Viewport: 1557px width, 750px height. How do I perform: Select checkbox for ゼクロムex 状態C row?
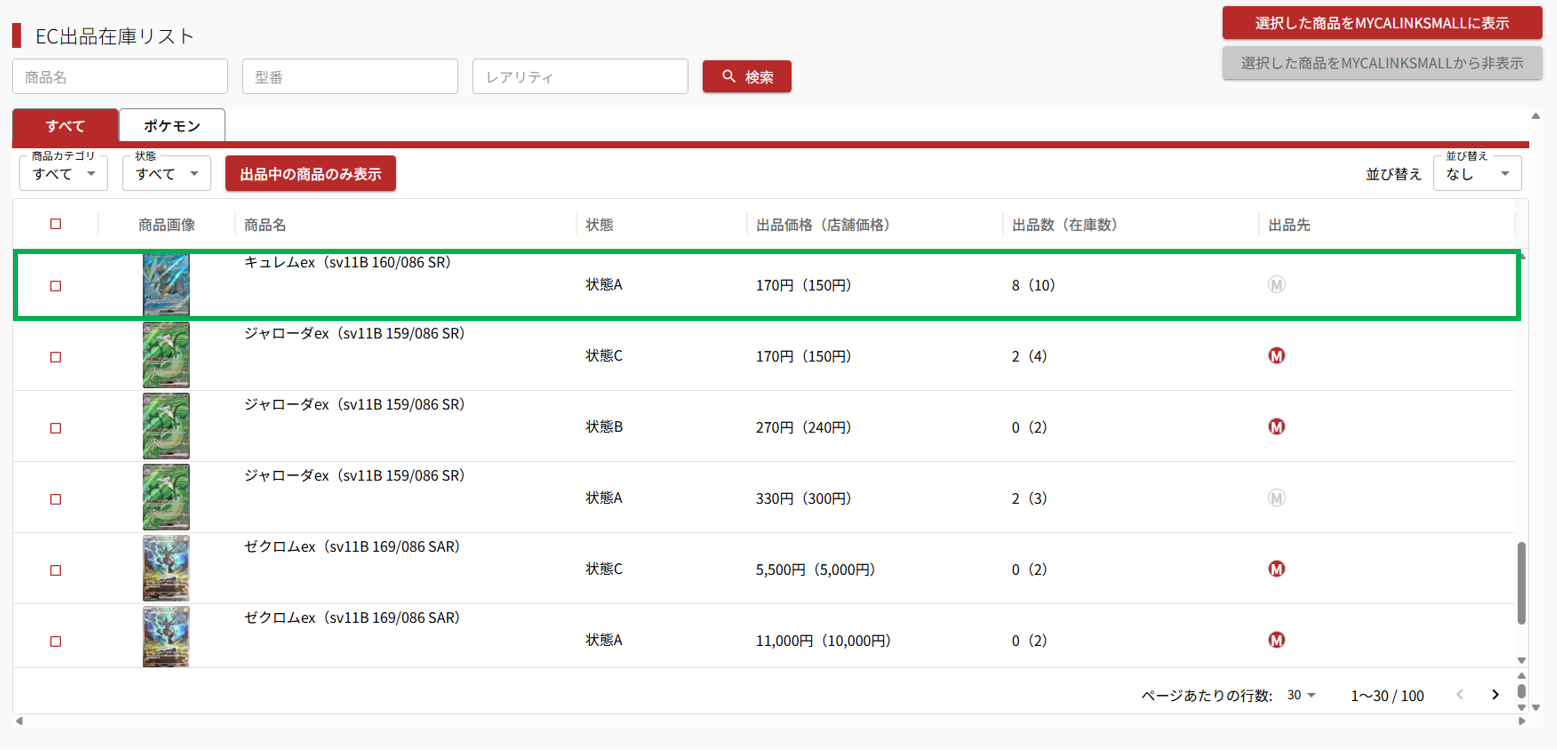[56, 570]
